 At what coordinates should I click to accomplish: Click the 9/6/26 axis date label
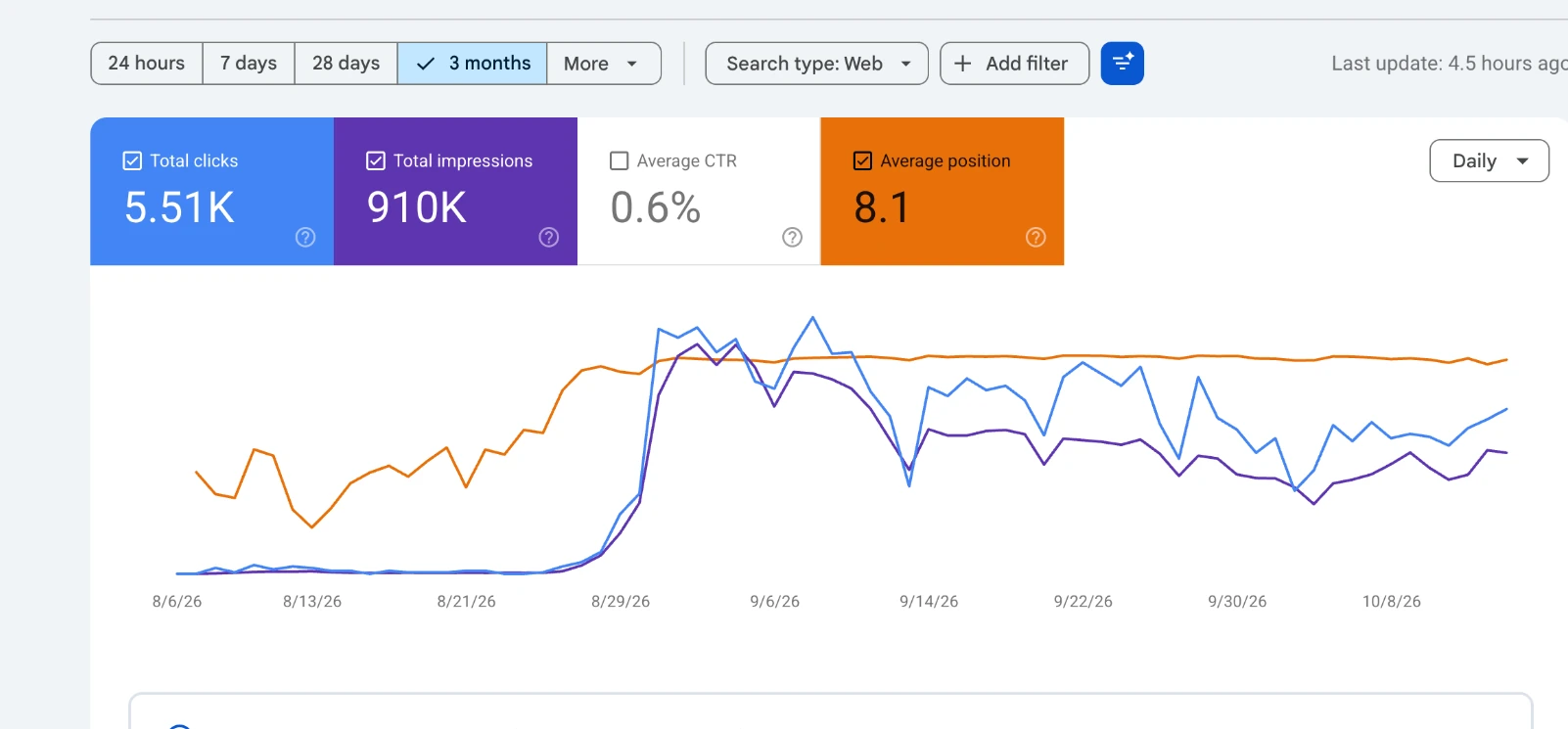point(775,602)
